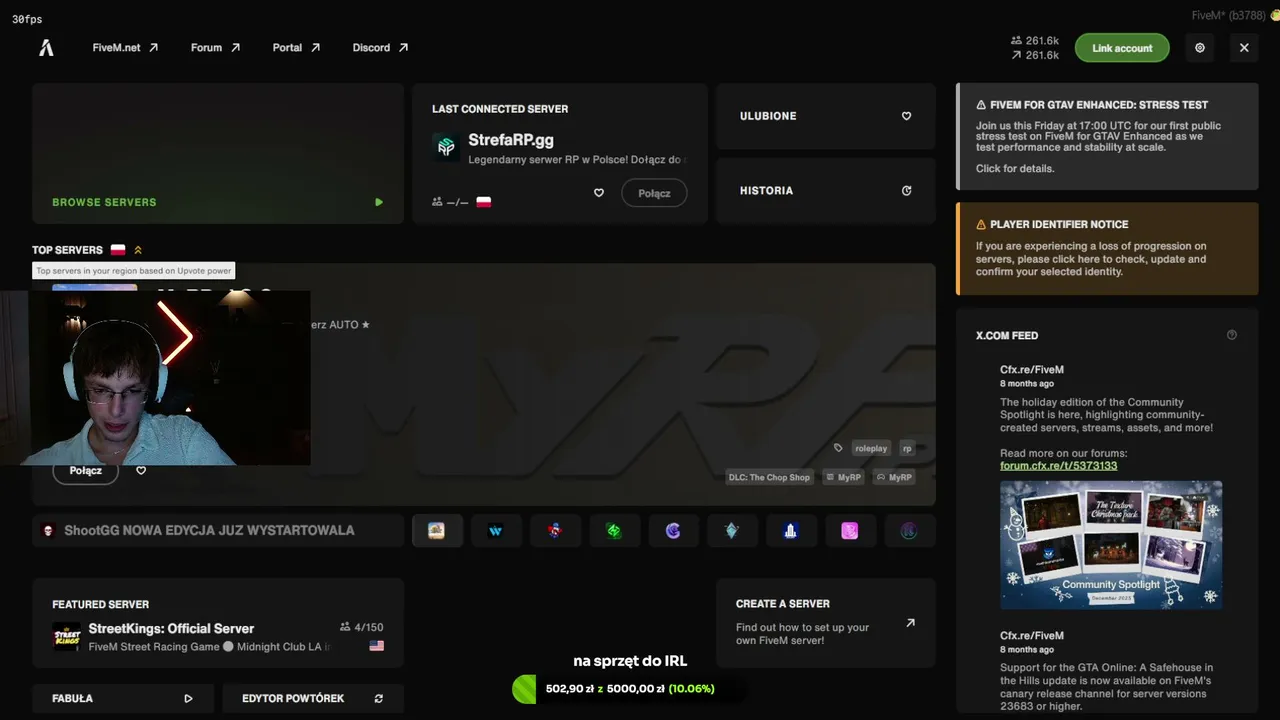1280x720 pixels.
Task: Click the roleplay tag
Action: tap(871, 448)
